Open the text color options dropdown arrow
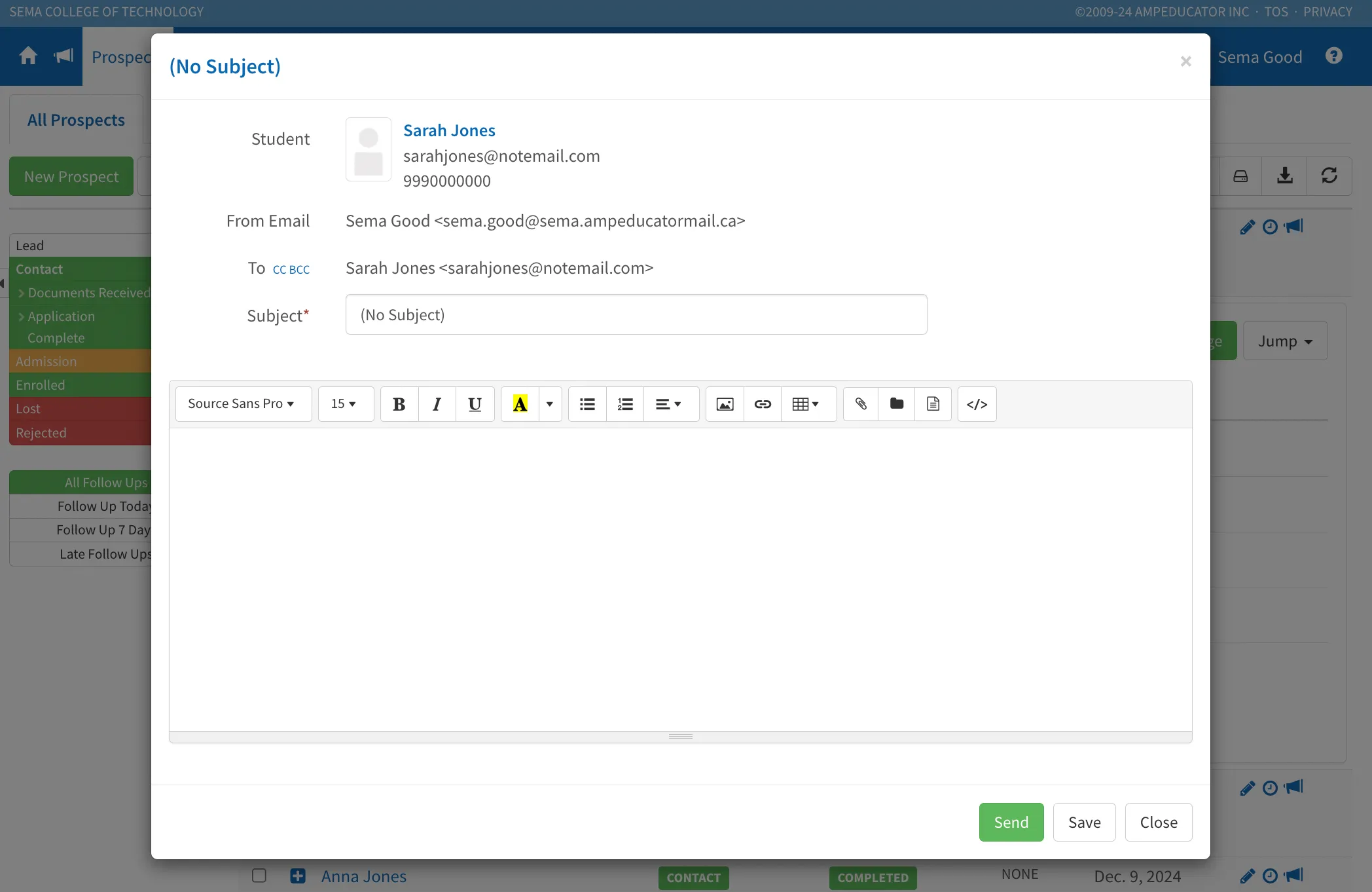Viewport: 1372px width, 892px height. [550, 404]
